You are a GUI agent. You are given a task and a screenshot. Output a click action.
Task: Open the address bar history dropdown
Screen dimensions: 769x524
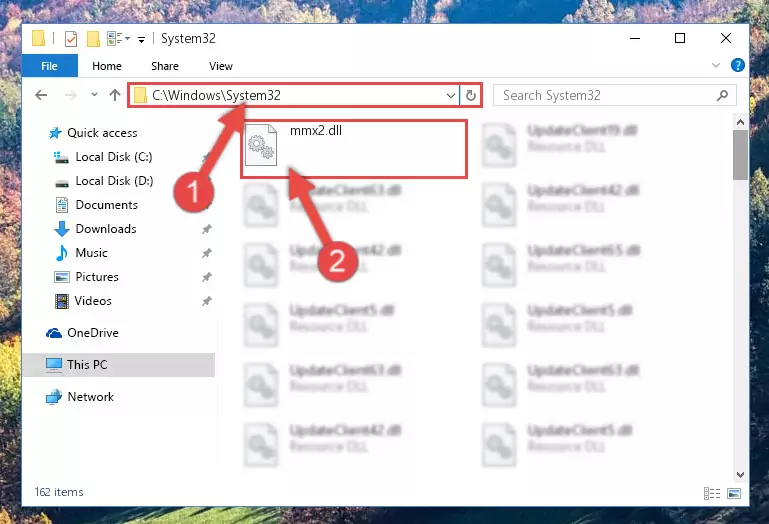tap(451, 95)
